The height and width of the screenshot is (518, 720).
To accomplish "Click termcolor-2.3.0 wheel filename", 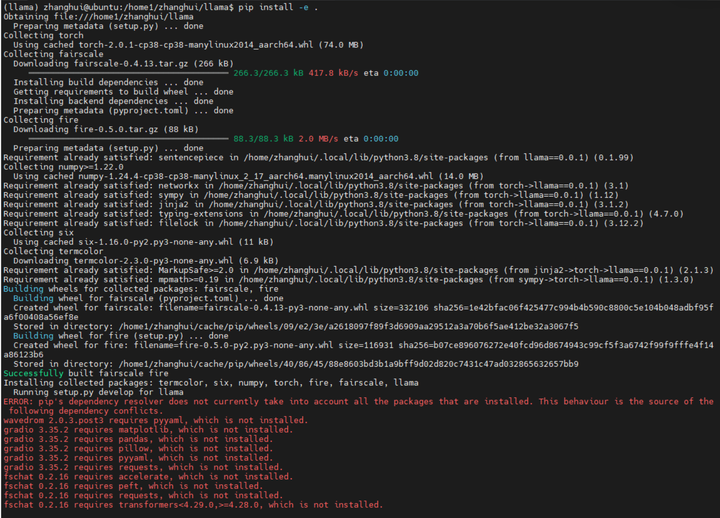I will [x=153, y=261].
